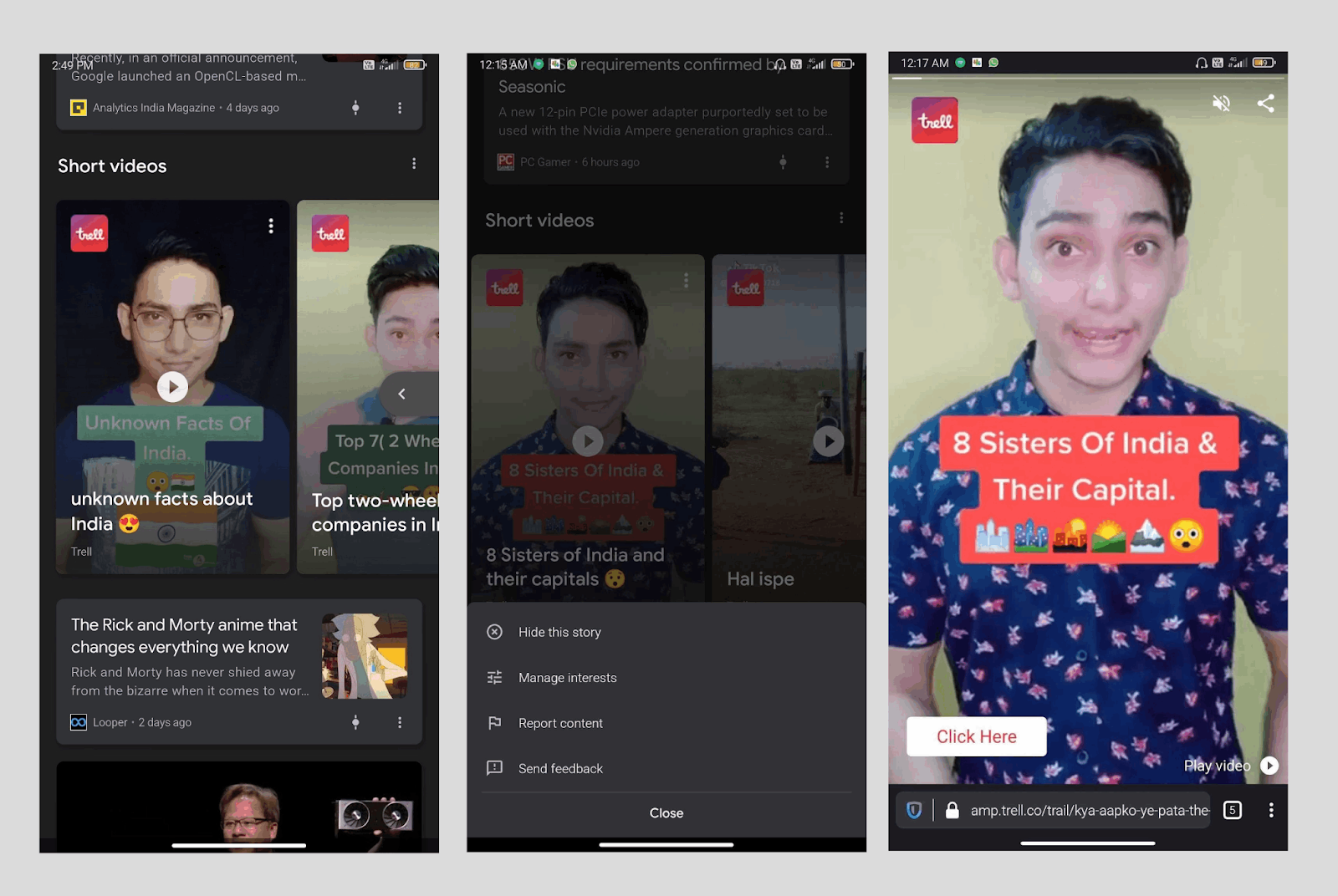1338x896 pixels.
Task: Tap customise icon on Analytics India Magazine card
Action: pyautogui.click(x=355, y=108)
